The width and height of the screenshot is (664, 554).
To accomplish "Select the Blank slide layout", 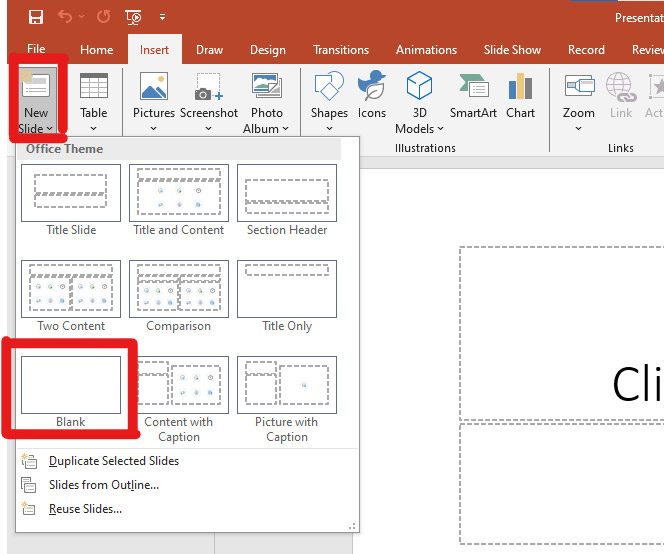I will pos(71,386).
